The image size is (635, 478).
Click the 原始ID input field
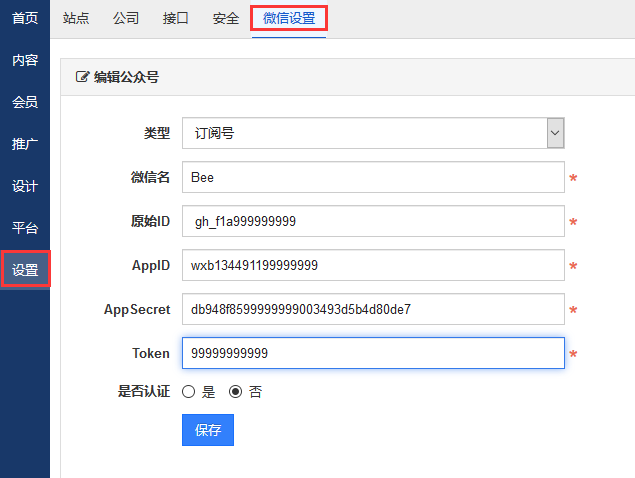(373, 221)
